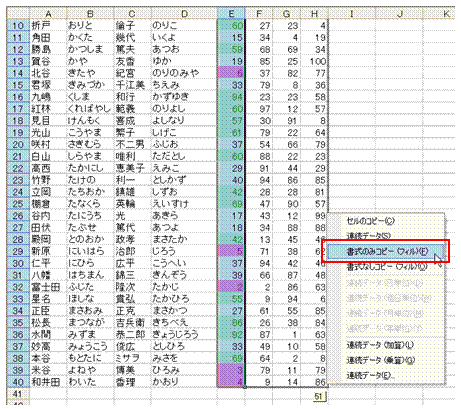Select the highlighted column E header
This screenshot has width=461, height=409.
coord(231,14)
